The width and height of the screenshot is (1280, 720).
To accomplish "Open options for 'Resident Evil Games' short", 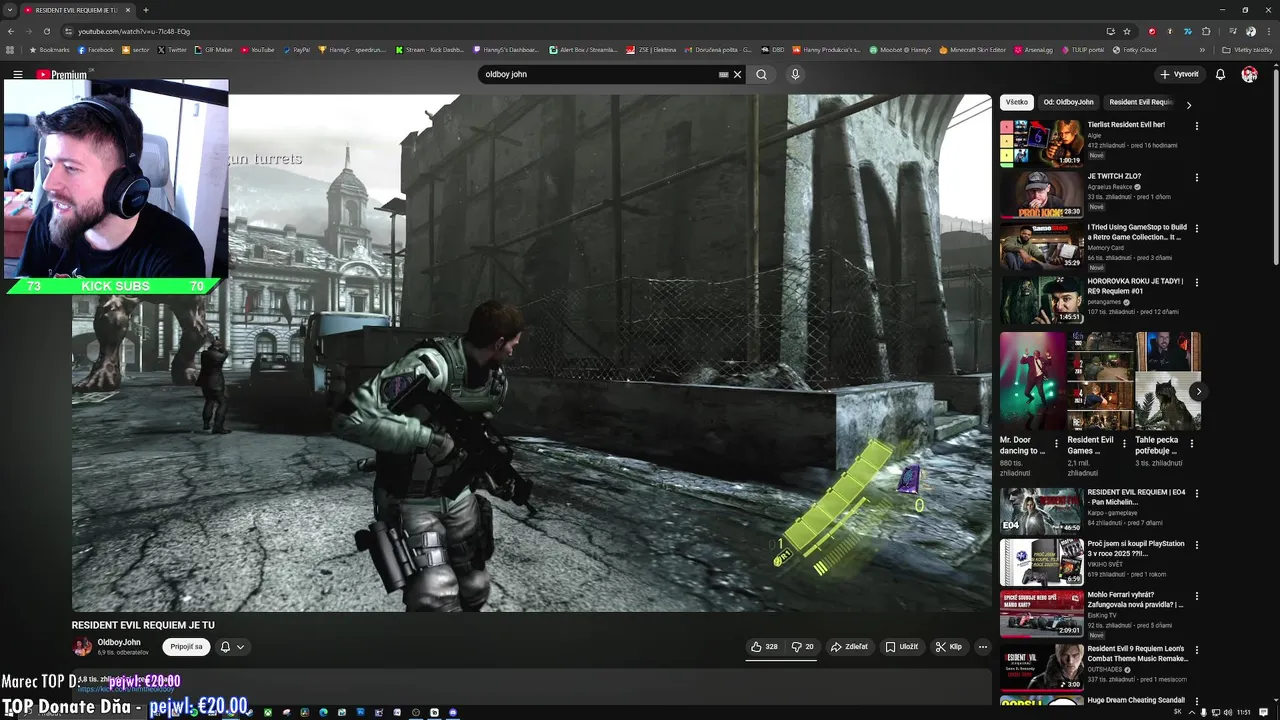I will click(1124, 443).
